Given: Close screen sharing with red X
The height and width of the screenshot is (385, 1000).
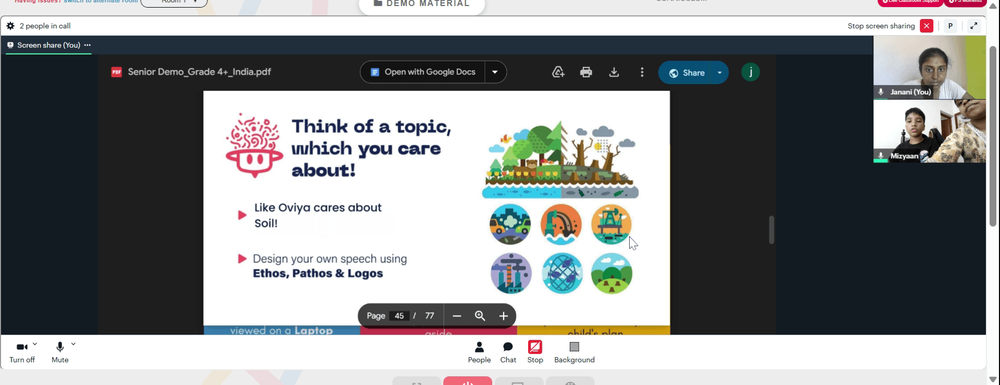Looking at the screenshot, I should [927, 26].
